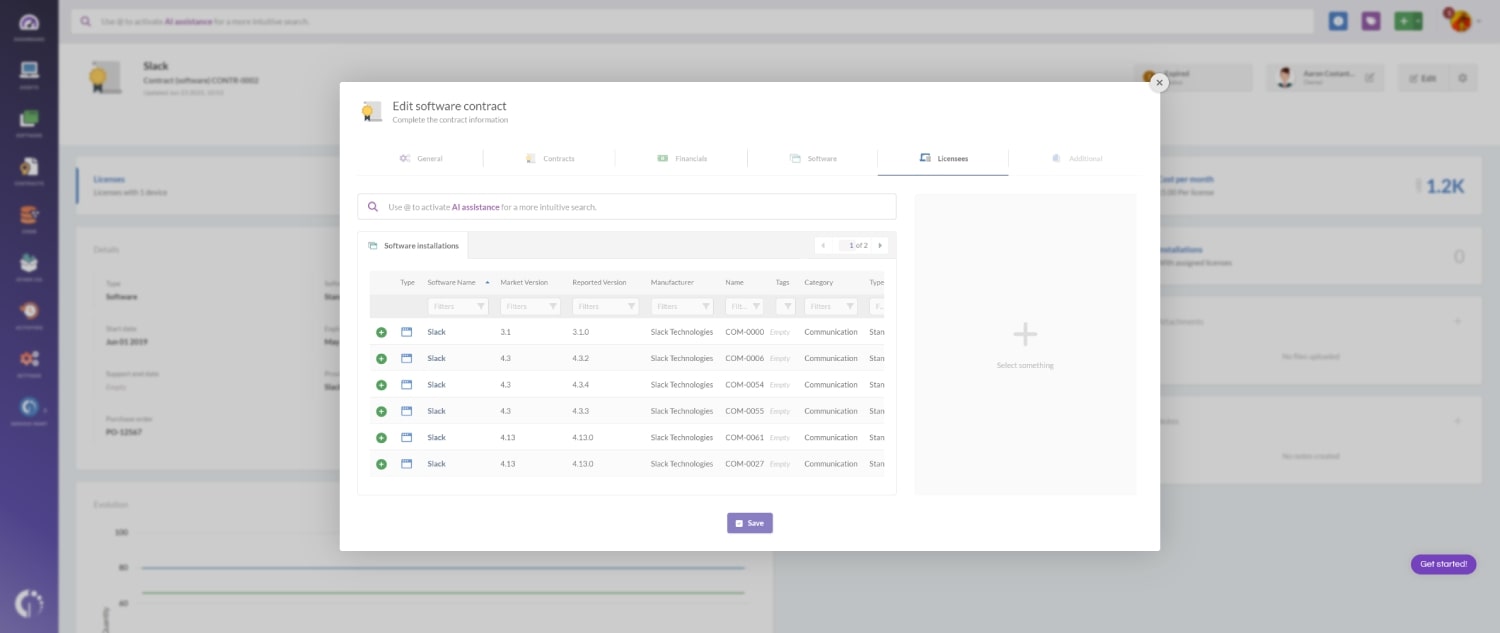
Task: Open the Category filter dropdown
Action: tap(831, 306)
